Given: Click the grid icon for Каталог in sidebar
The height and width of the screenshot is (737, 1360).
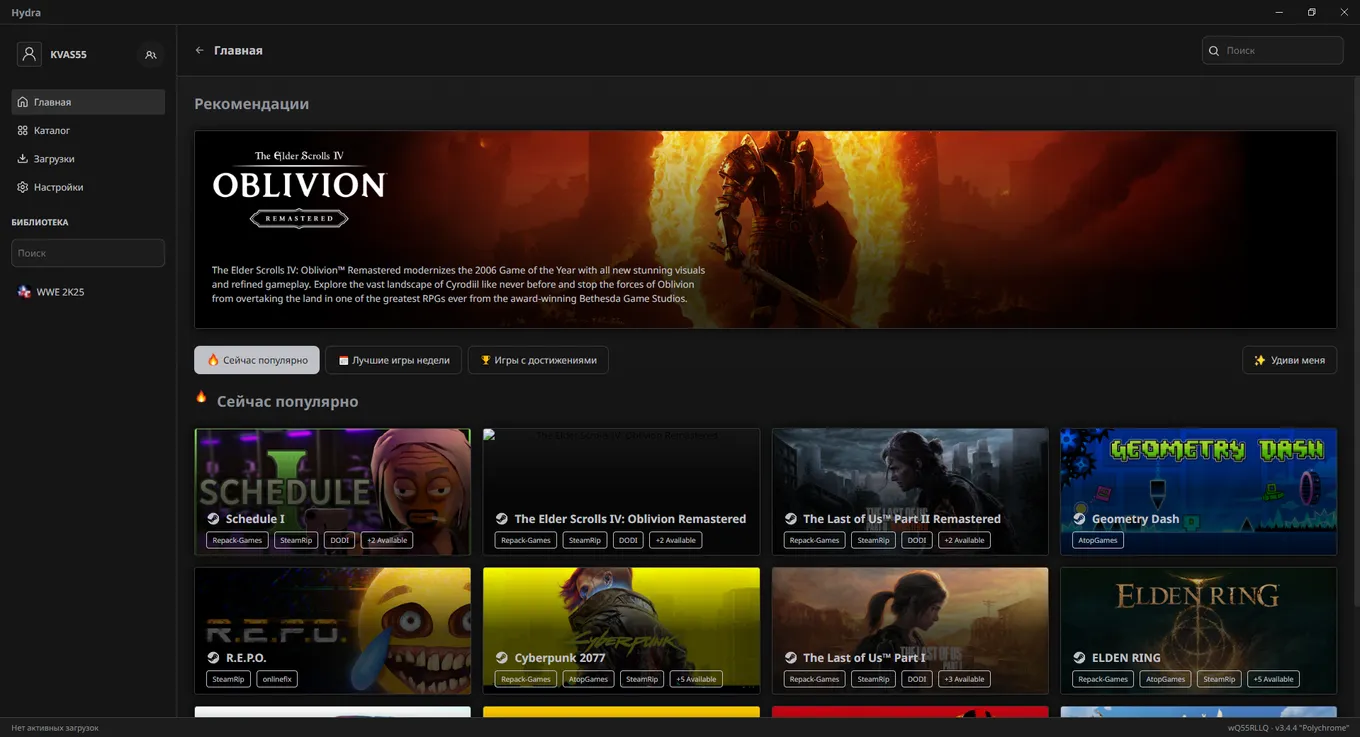Looking at the screenshot, I should 23,130.
